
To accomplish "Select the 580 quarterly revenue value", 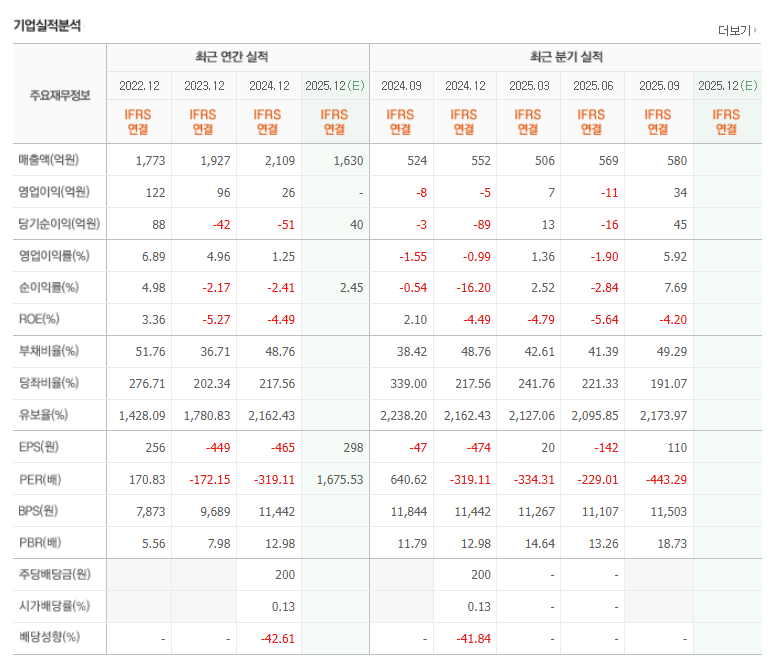I will (677, 161).
